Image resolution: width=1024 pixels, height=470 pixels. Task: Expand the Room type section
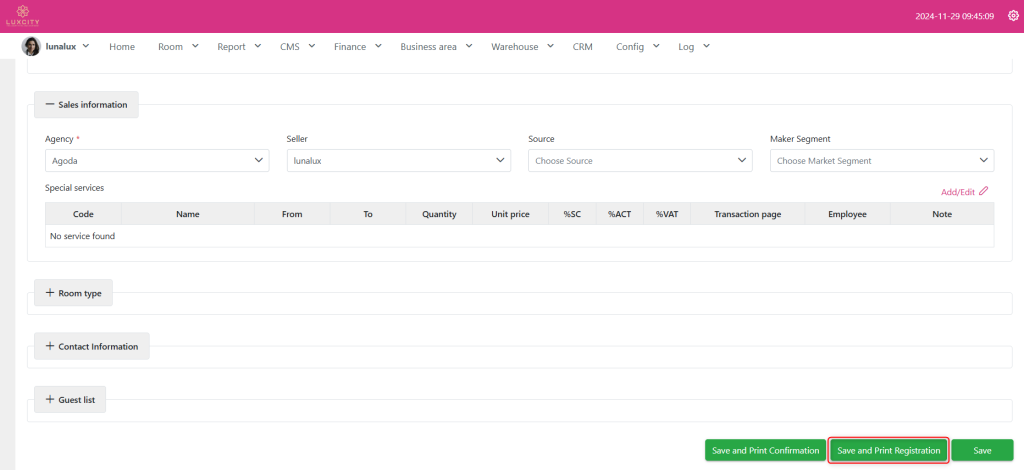click(x=74, y=293)
